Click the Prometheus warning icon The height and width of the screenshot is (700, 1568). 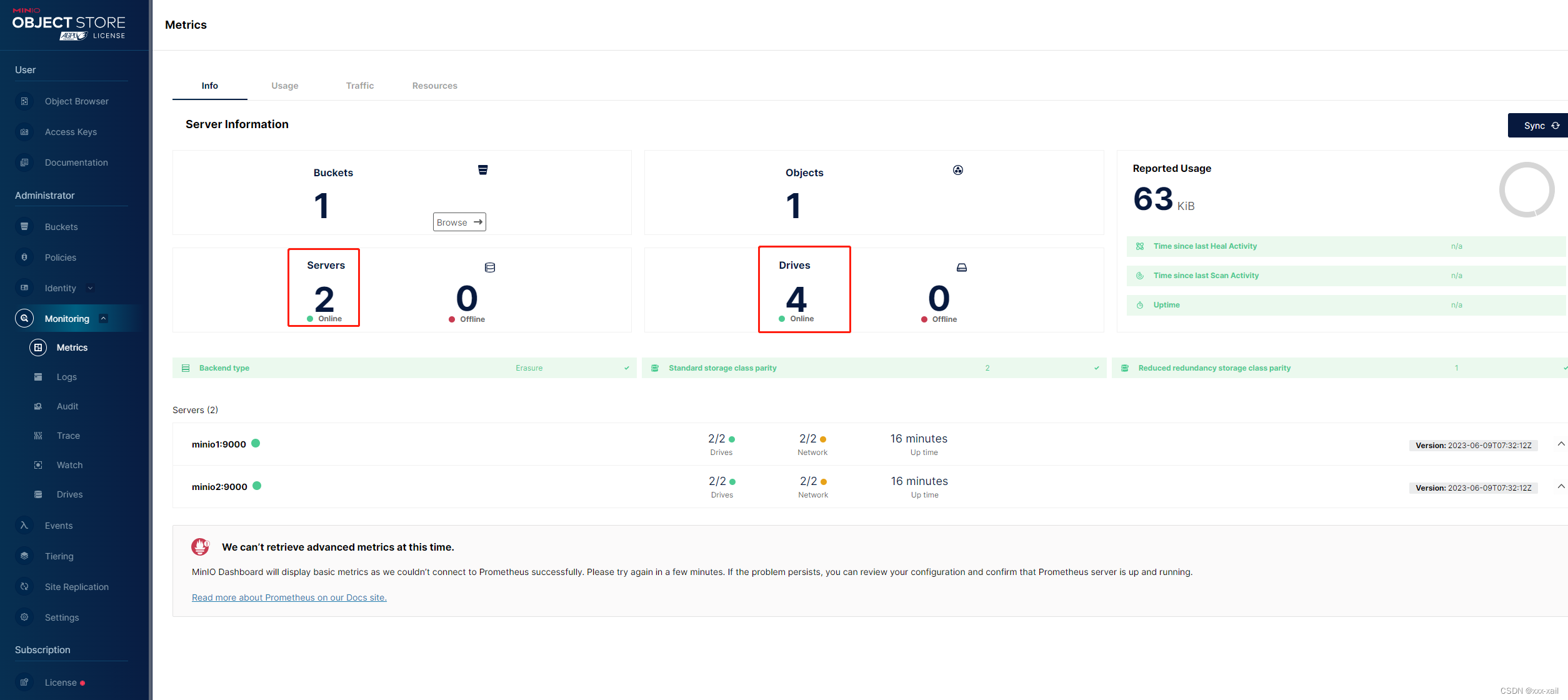pos(200,547)
